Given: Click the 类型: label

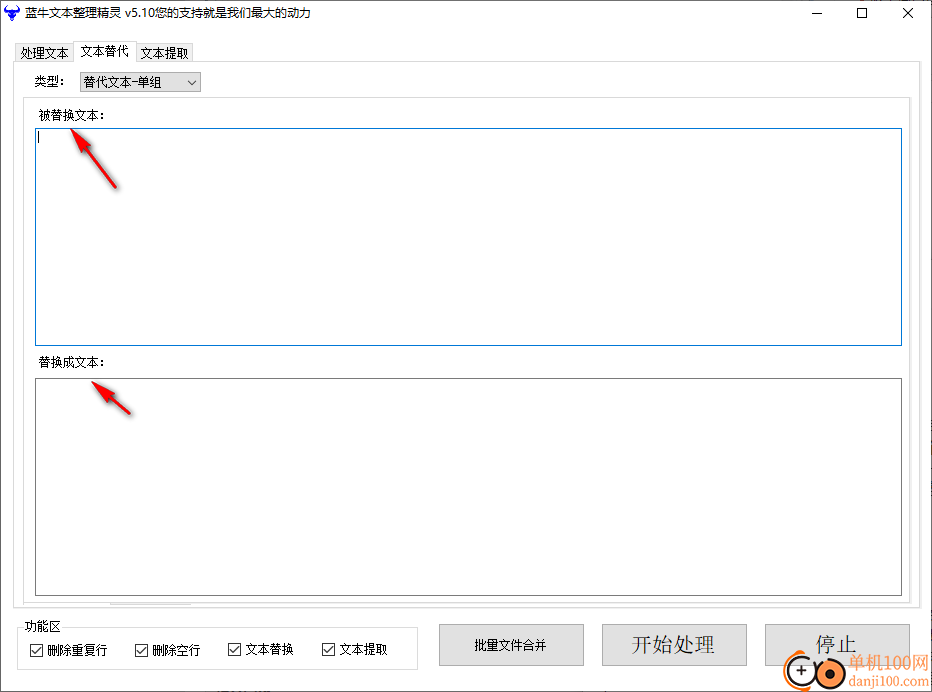Looking at the screenshot, I should coord(49,81).
